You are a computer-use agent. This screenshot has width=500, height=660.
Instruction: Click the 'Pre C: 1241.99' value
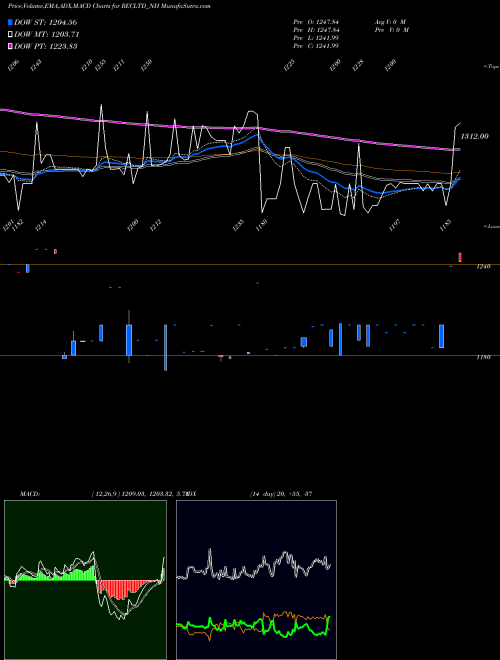316,46
